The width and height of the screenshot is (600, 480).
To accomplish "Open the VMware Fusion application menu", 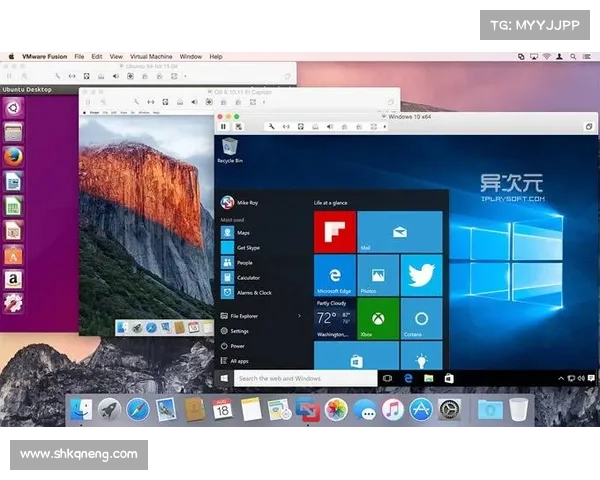I will coord(44,57).
